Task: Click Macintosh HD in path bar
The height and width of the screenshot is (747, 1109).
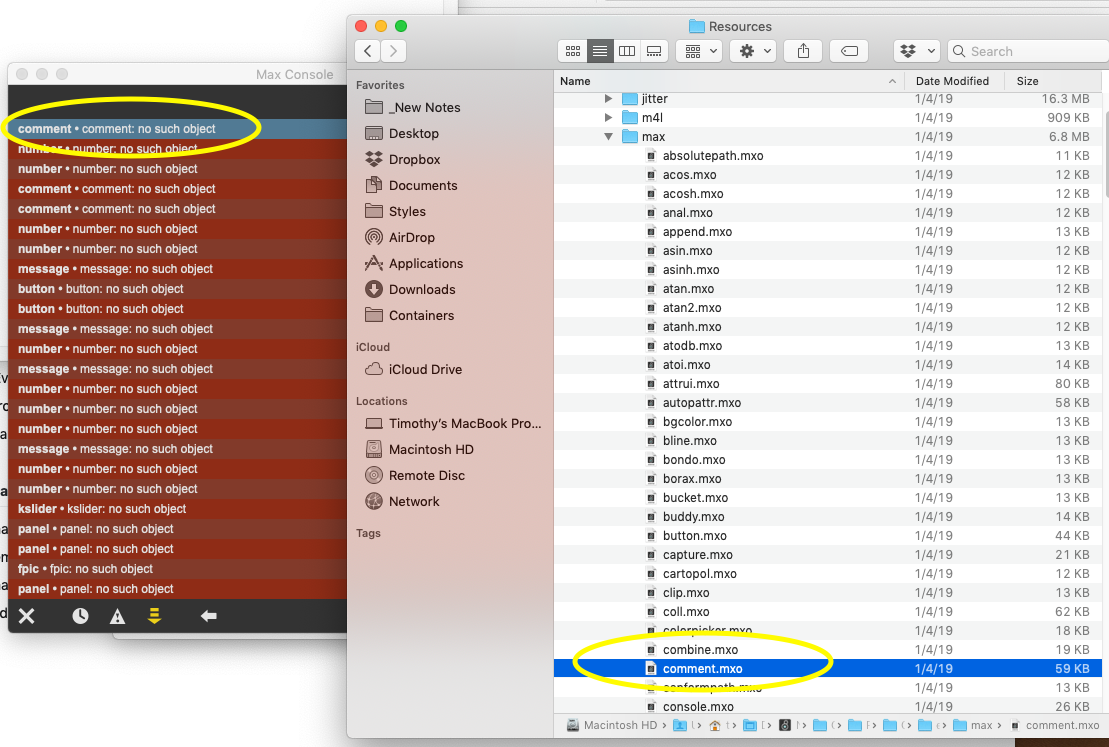Action: pos(612,725)
